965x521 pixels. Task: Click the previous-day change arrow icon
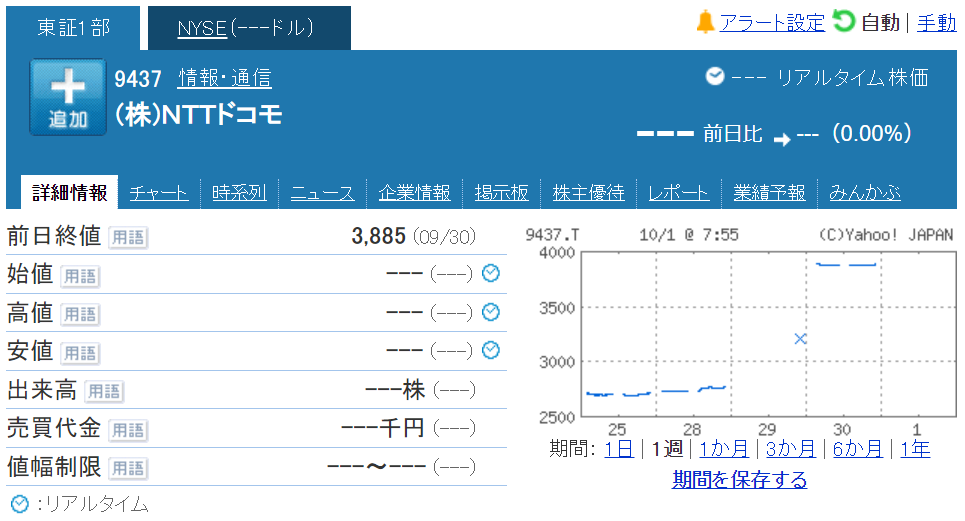(782, 140)
